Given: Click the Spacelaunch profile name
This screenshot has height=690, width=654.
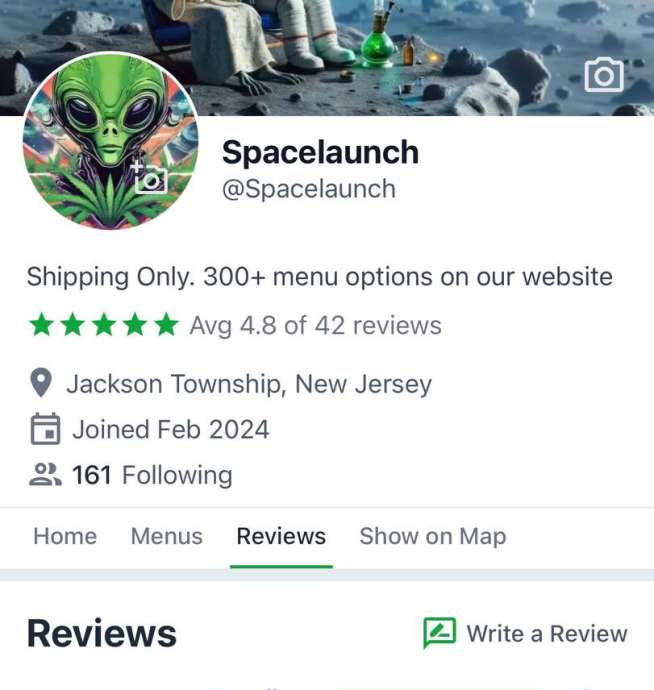Looking at the screenshot, I should click(x=320, y=152).
